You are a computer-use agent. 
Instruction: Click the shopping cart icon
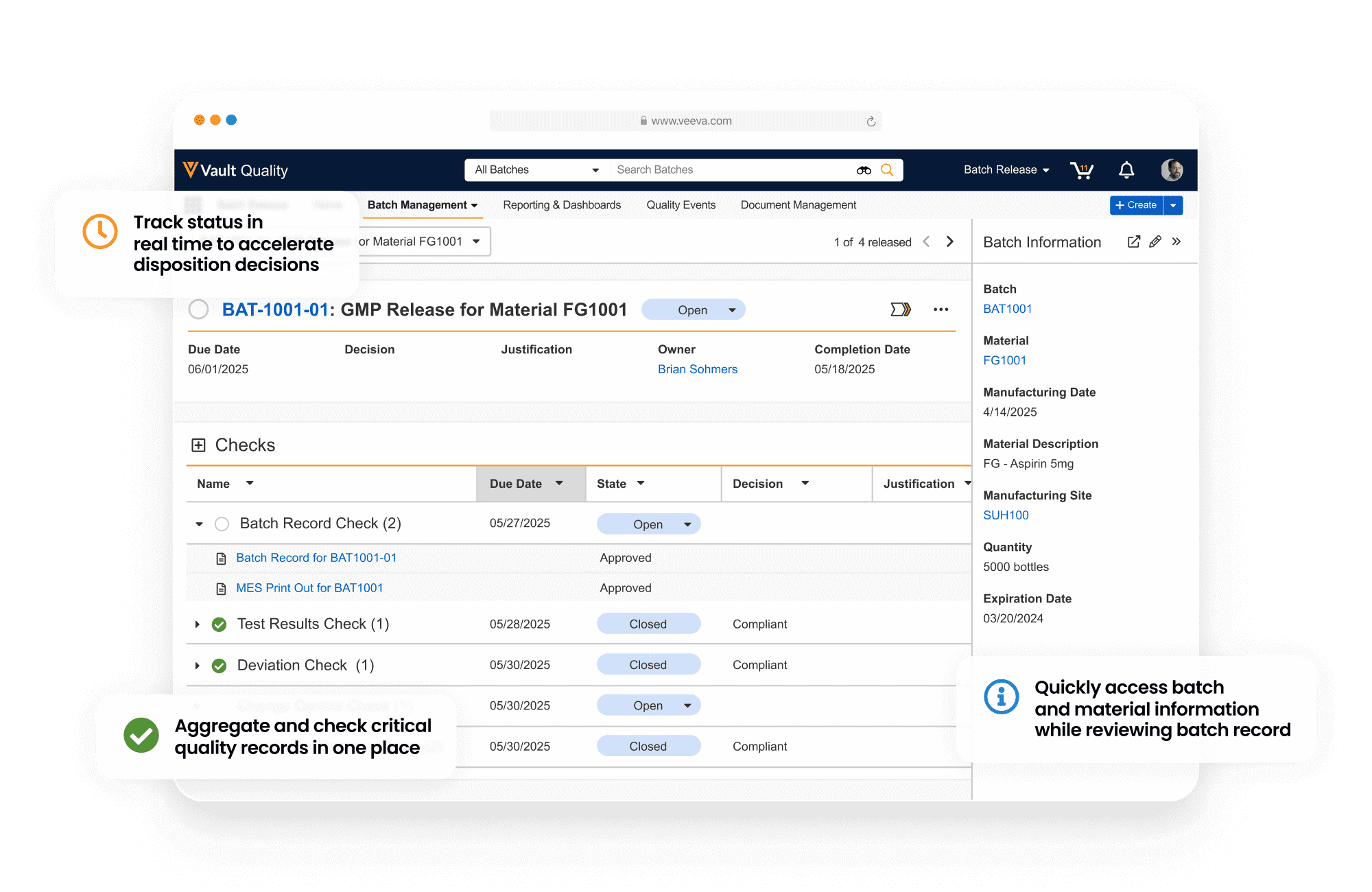[1083, 170]
